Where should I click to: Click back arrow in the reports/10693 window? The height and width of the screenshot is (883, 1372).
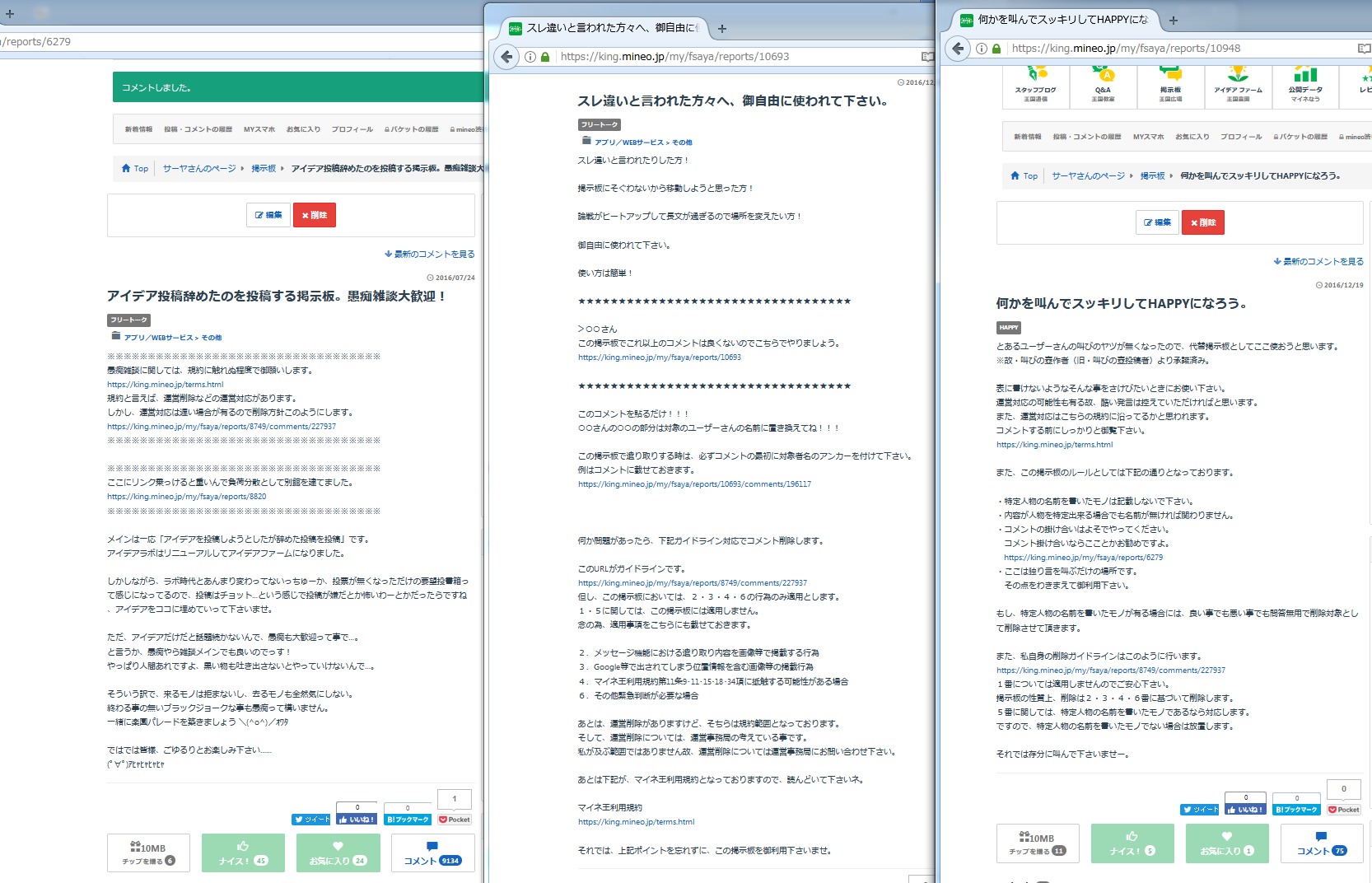pyautogui.click(x=507, y=57)
